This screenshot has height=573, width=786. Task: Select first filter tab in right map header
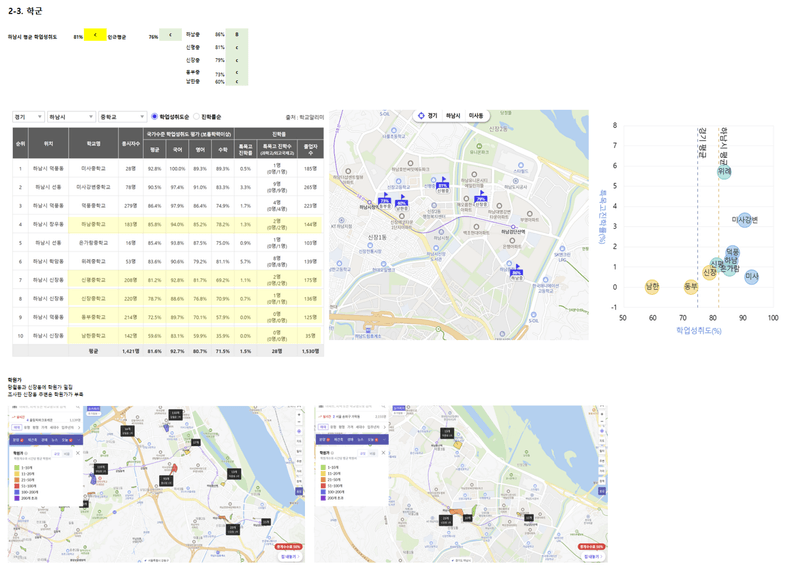point(323,427)
